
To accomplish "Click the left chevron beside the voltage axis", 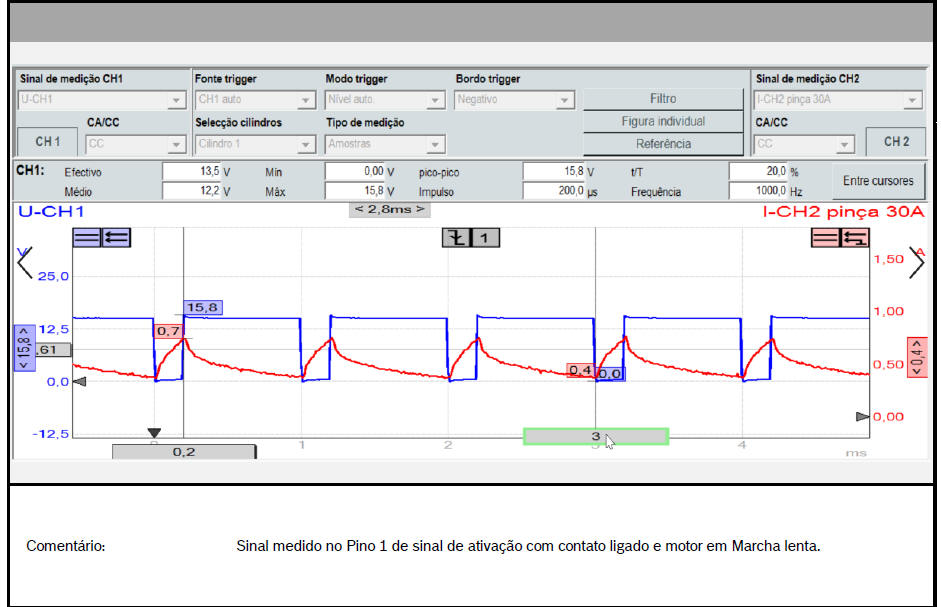I will click(x=25, y=262).
